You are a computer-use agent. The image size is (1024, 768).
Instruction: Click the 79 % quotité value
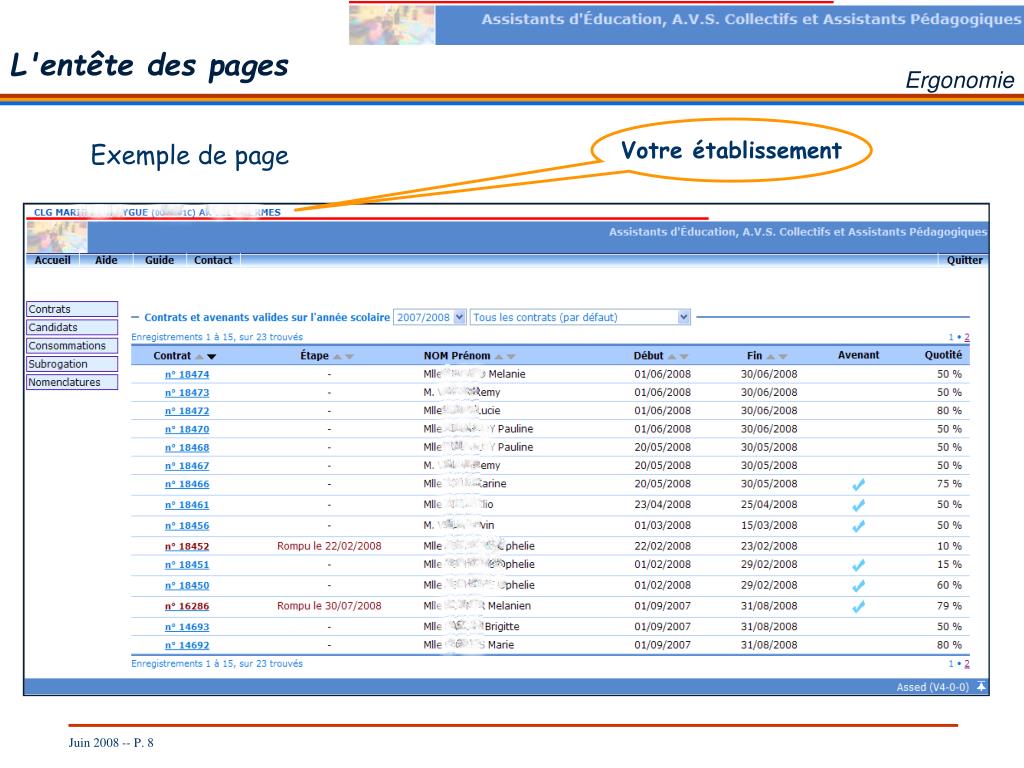point(949,606)
